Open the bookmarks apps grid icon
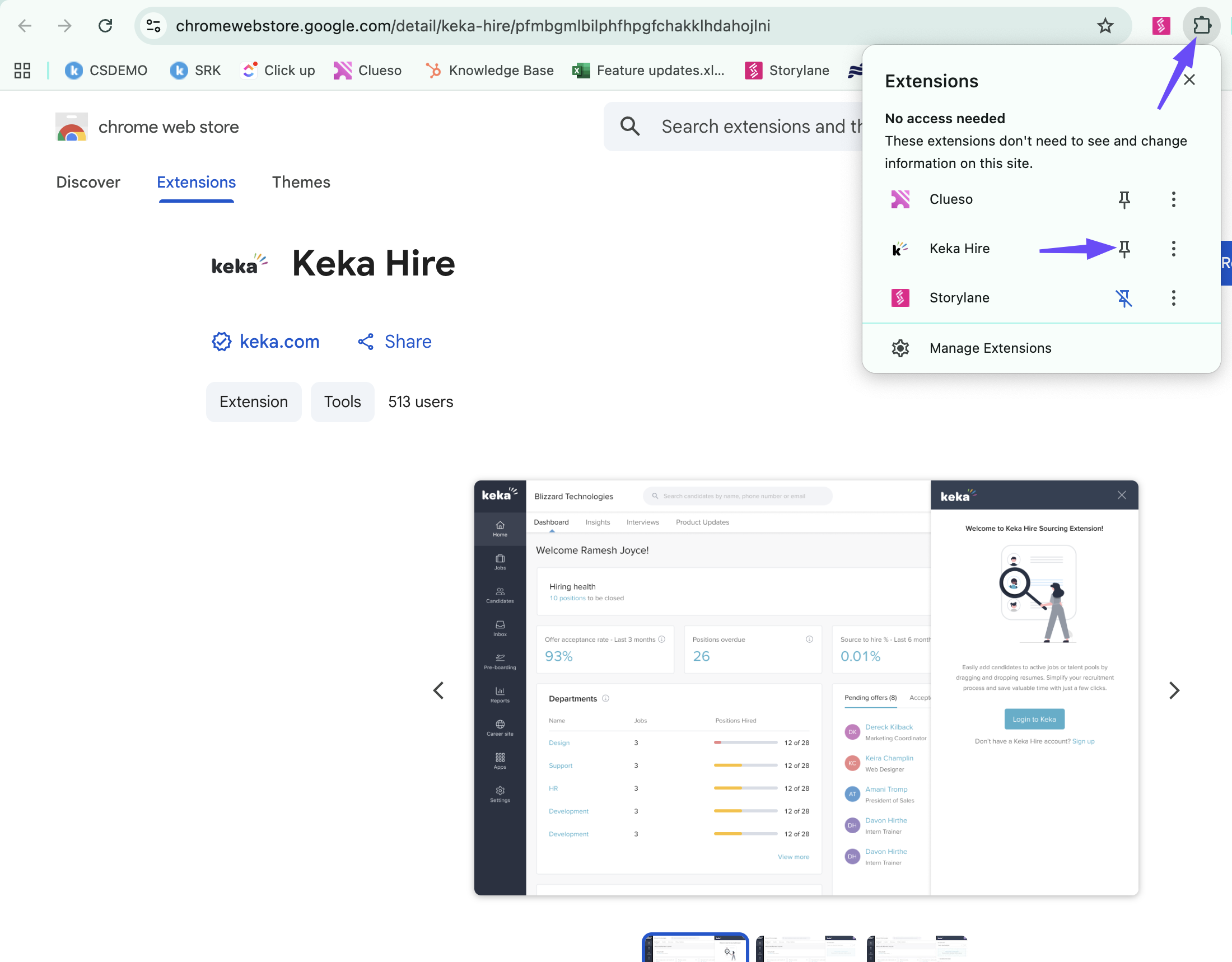1232x962 pixels. pos(22,70)
